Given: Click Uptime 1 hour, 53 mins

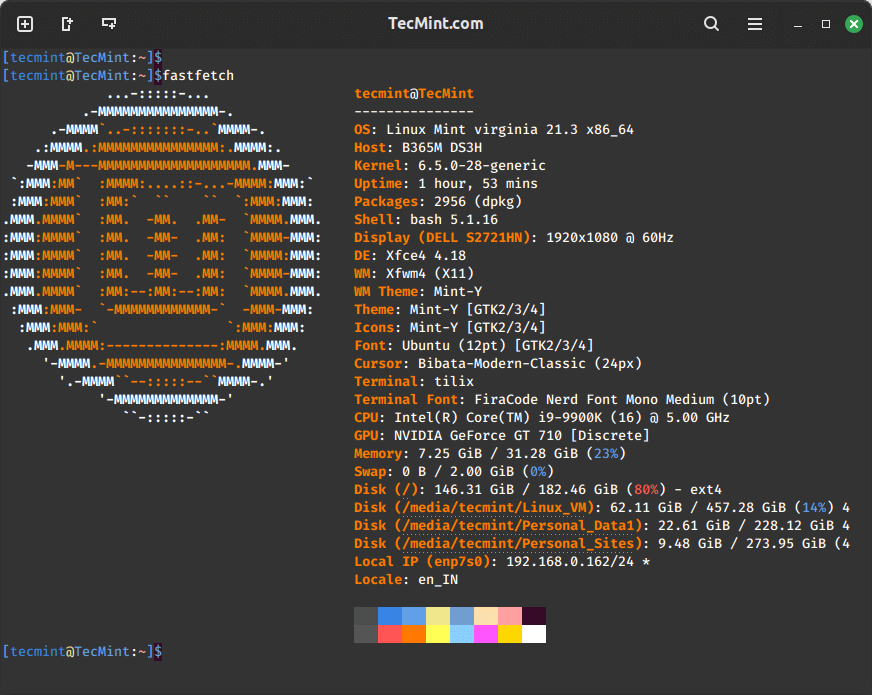Looking at the screenshot, I should pos(446,183).
